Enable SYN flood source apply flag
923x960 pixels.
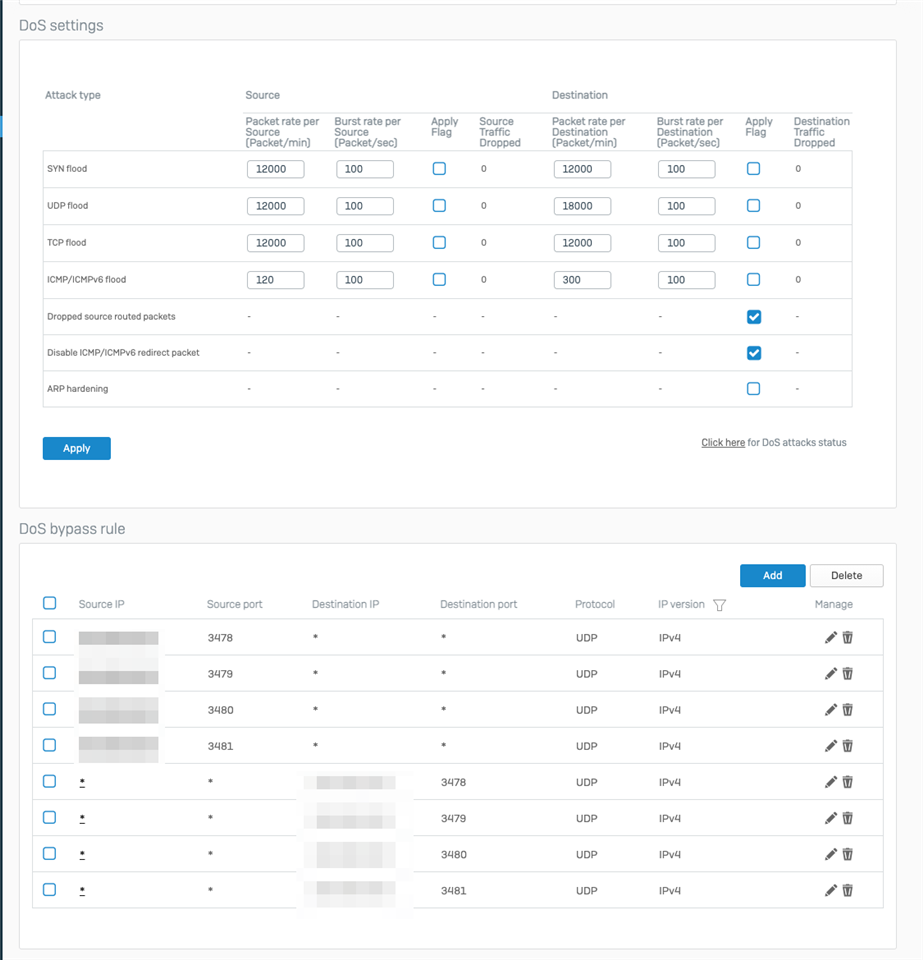pyautogui.click(x=439, y=169)
